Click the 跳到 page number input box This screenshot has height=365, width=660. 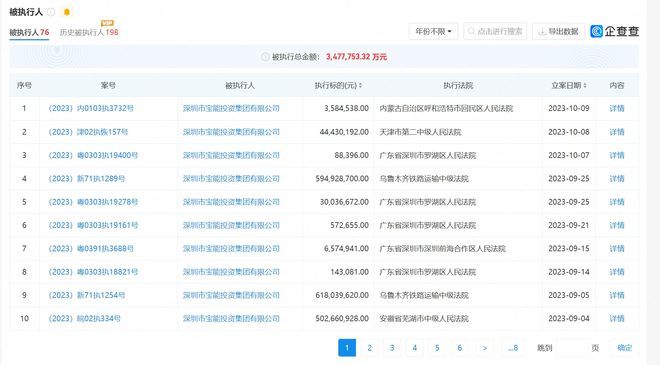tap(572, 348)
